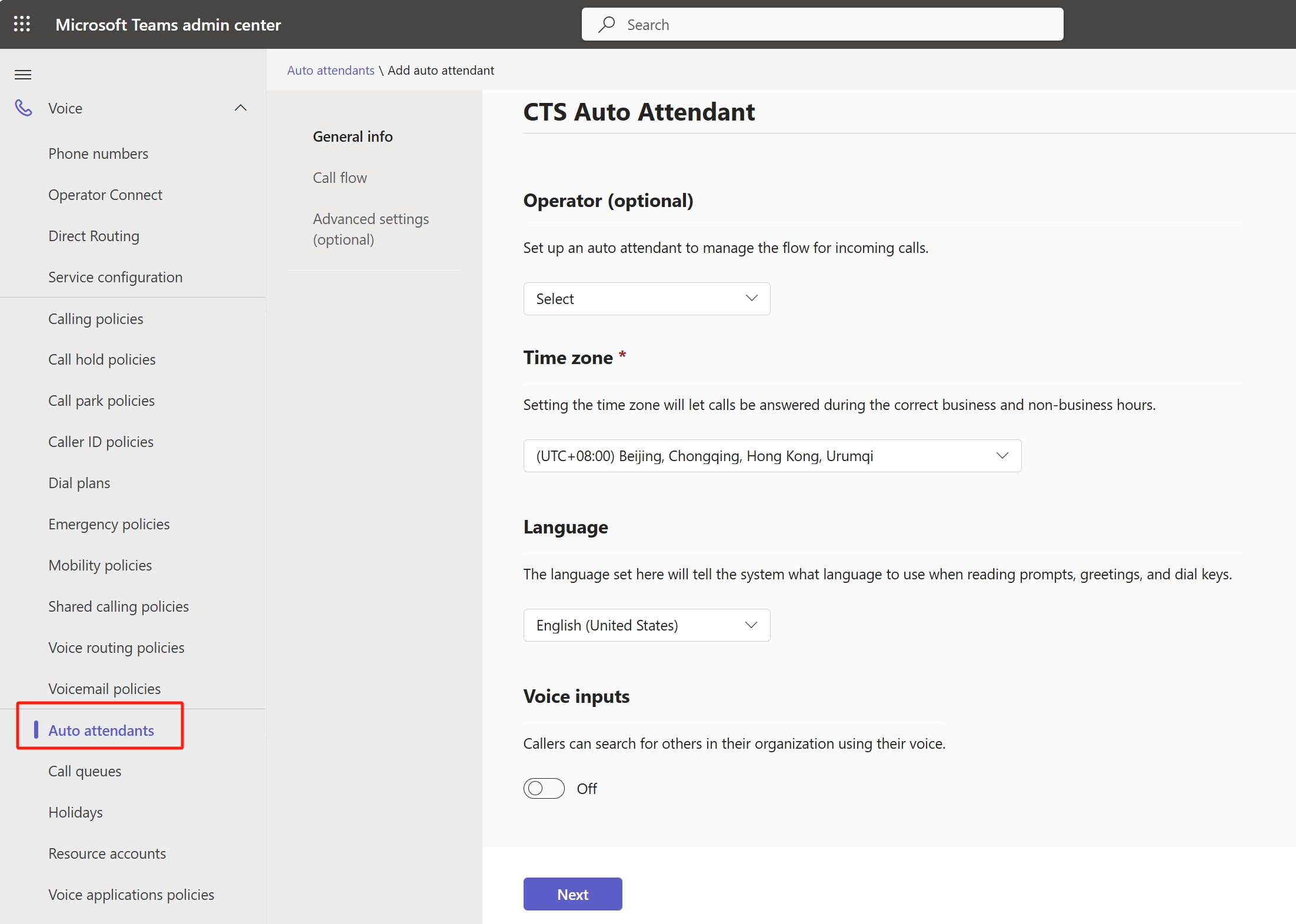This screenshot has height=924, width=1296.
Task: Click the hamburger menu icon in sidebar
Action: (x=23, y=75)
